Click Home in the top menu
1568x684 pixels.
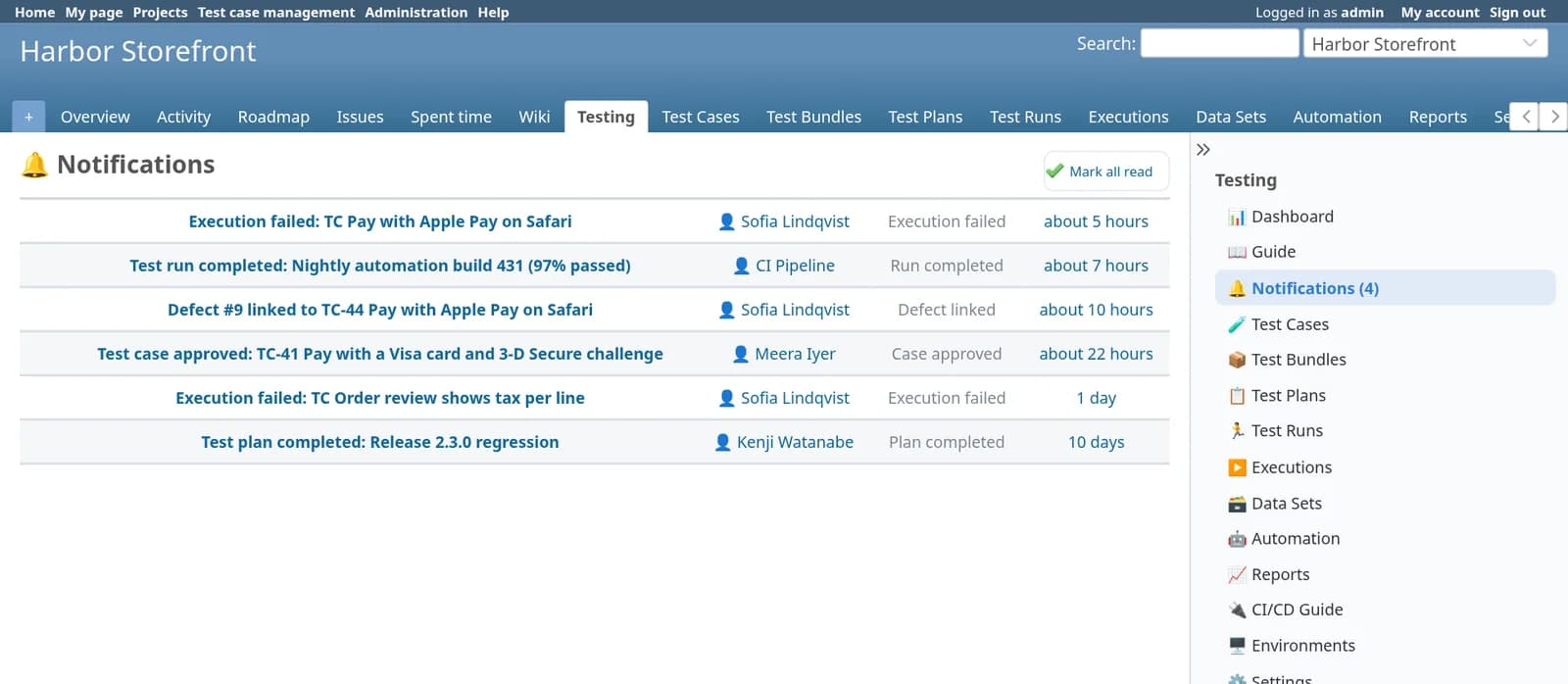(34, 12)
